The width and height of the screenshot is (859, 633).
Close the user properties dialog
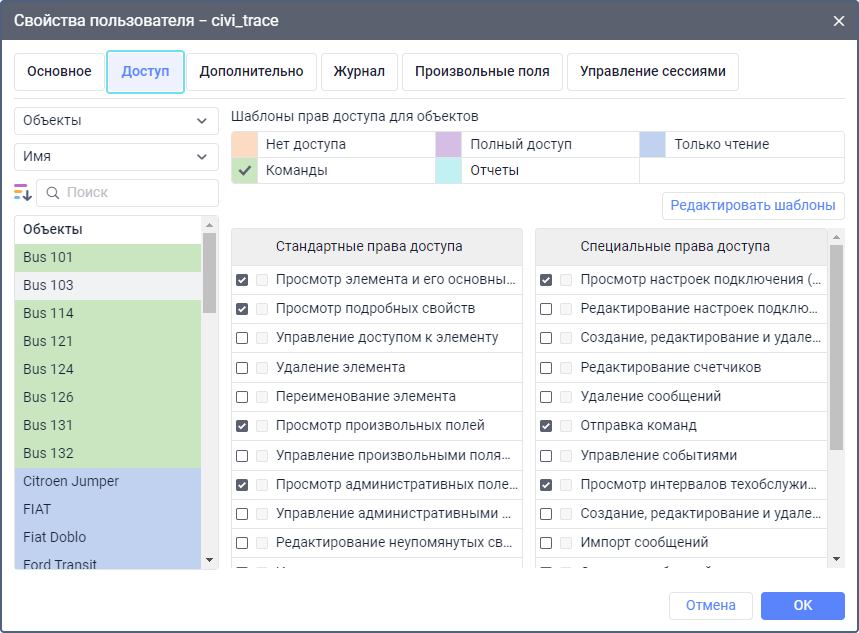pos(838,20)
